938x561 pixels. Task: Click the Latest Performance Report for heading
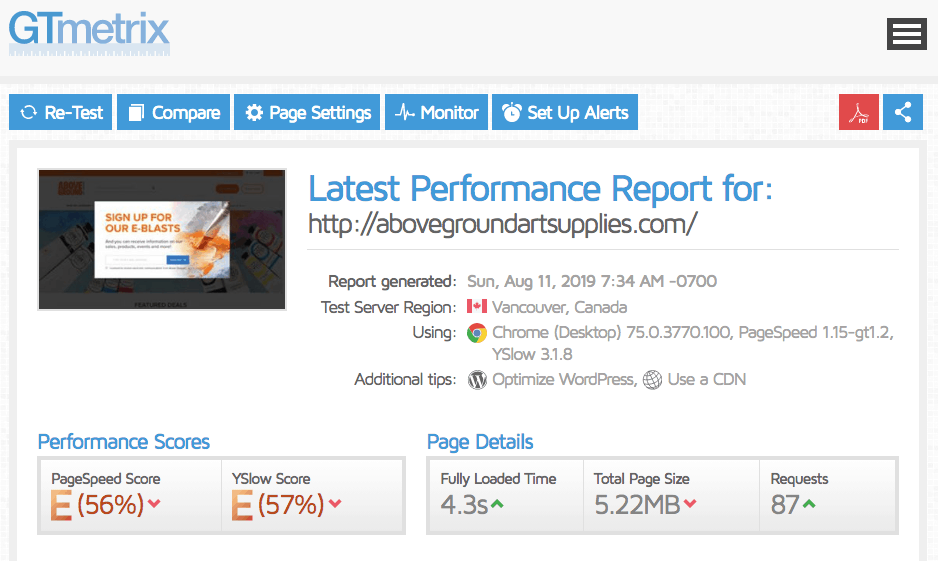click(540, 189)
